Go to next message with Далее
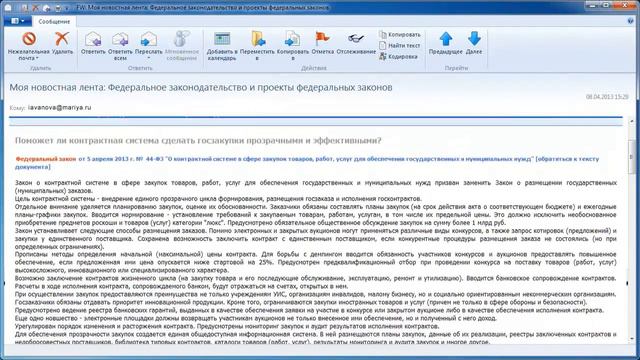The height and width of the screenshot is (360, 640). coord(474,44)
